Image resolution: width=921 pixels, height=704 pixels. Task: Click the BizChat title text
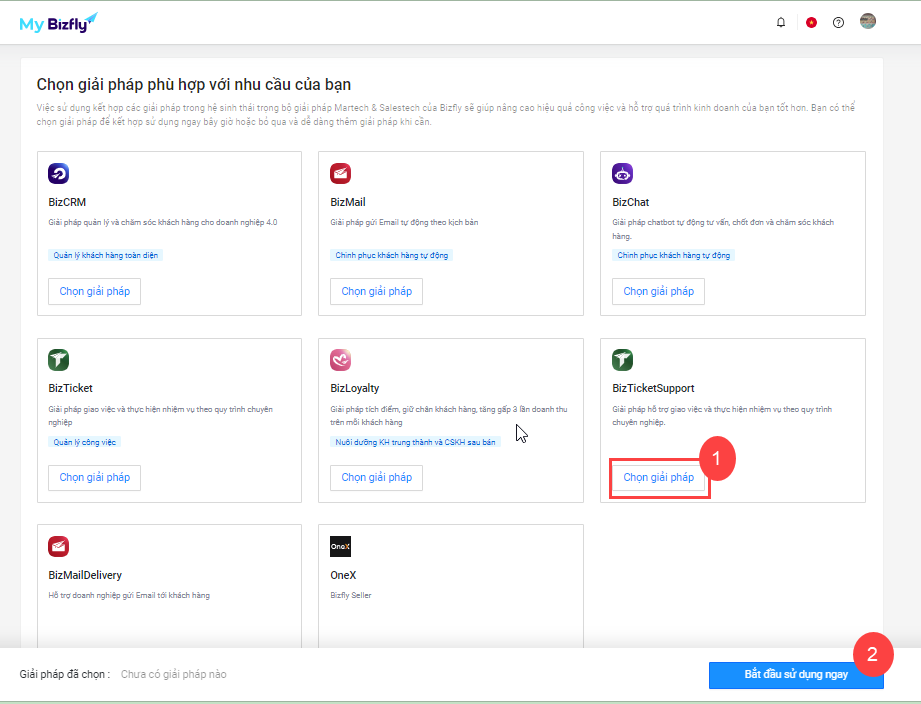pos(631,202)
